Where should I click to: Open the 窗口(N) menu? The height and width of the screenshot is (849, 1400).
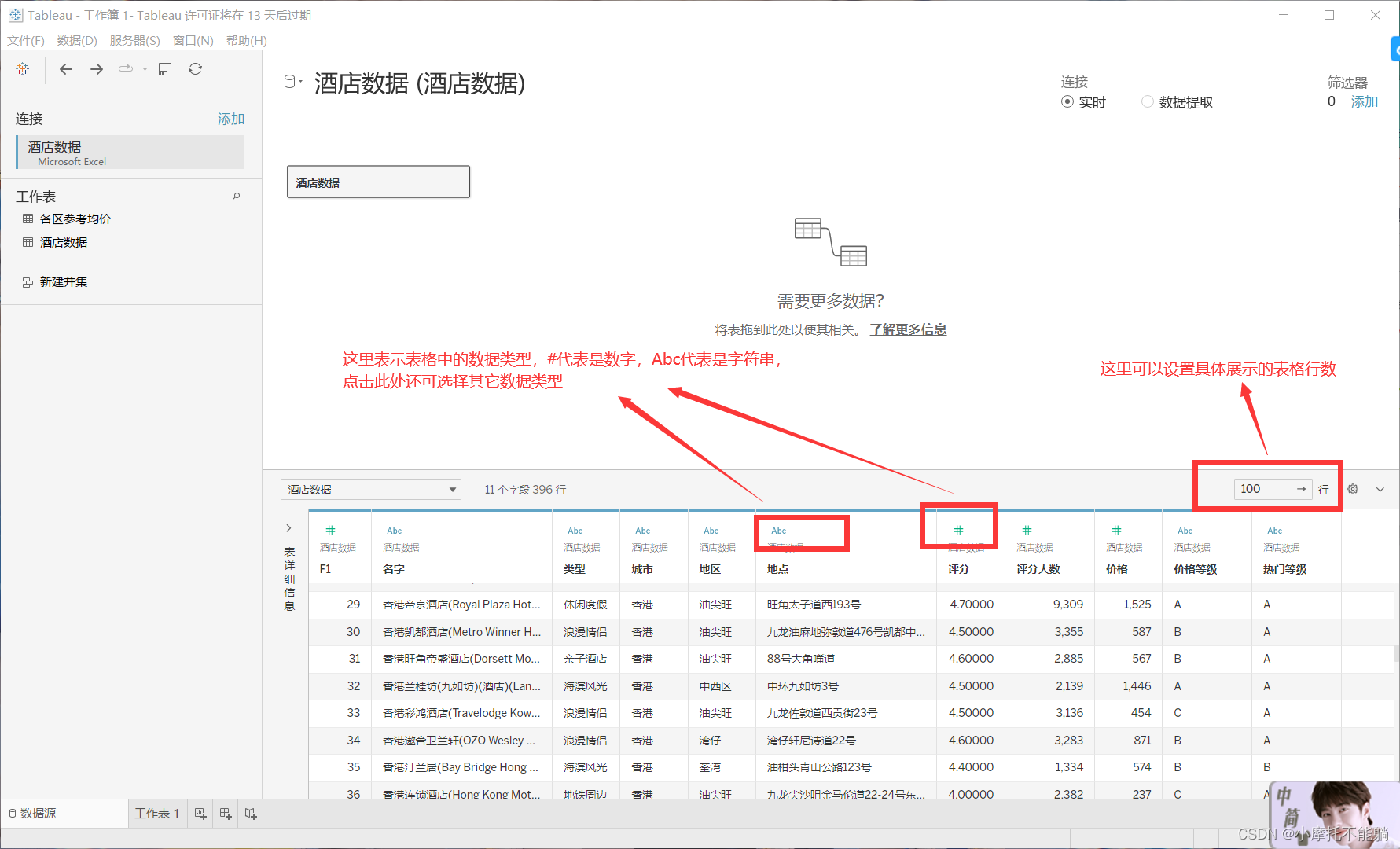click(193, 40)
